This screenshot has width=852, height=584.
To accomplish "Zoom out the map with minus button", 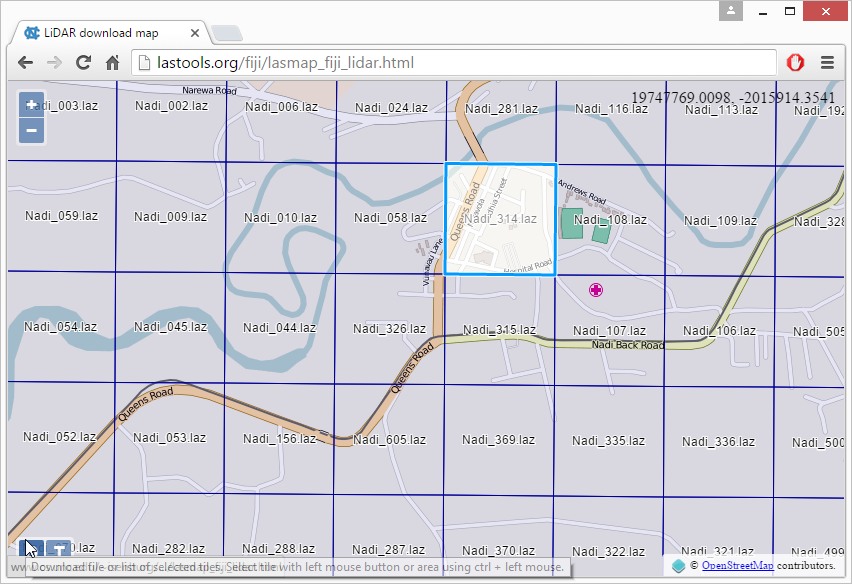I will (32, 130).
